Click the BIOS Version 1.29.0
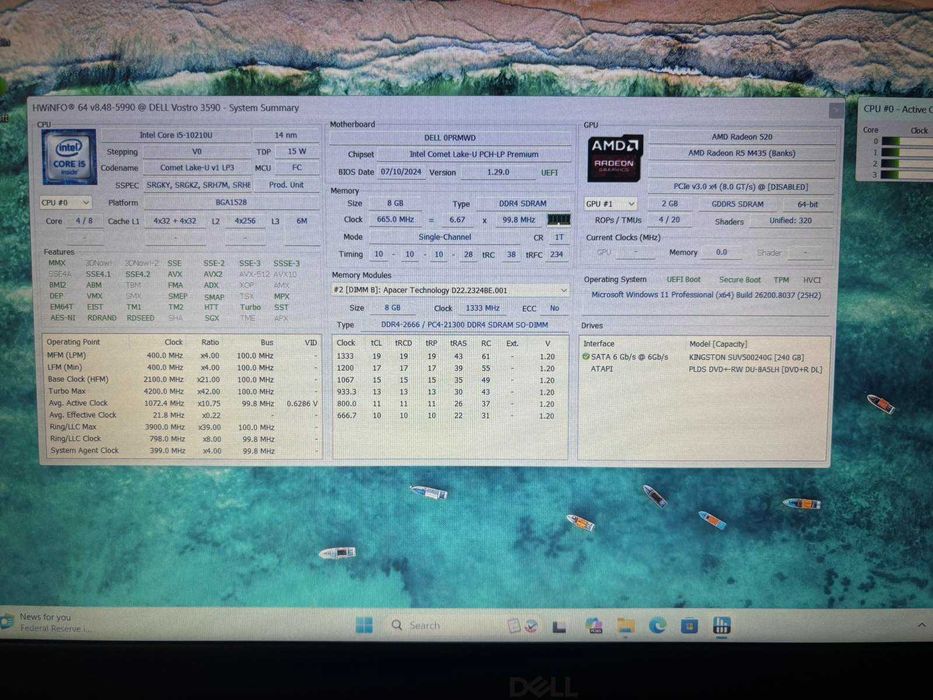This screenshot has height=700, width=933. (498, 172)
